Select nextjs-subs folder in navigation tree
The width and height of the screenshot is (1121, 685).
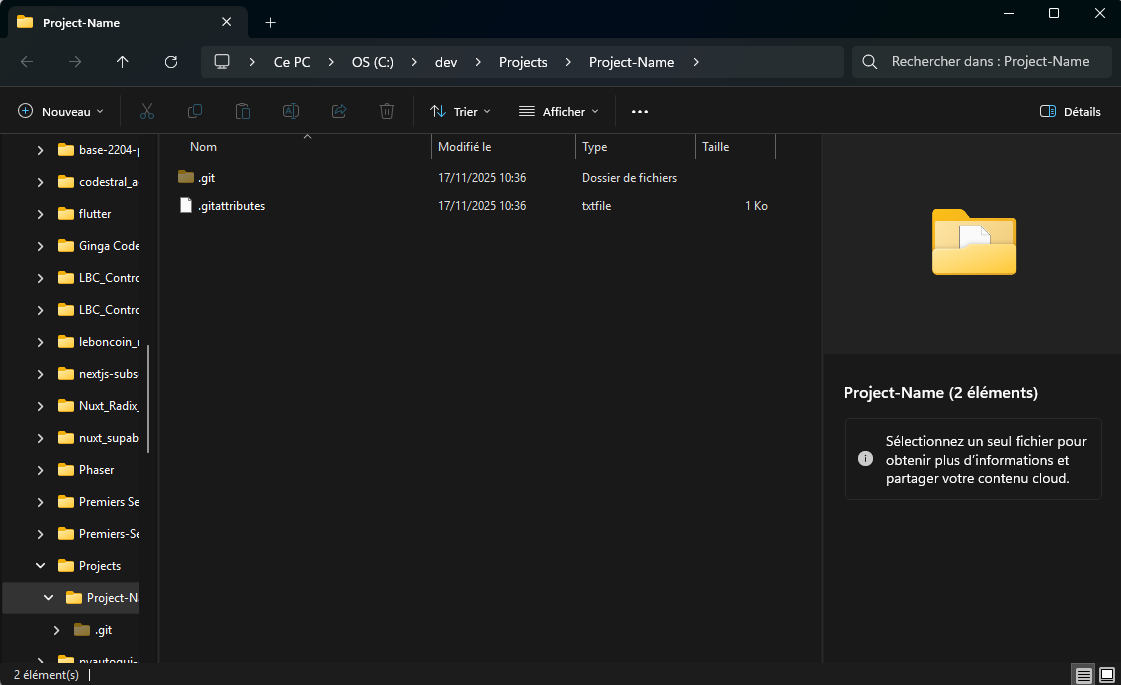click(98, 374)
